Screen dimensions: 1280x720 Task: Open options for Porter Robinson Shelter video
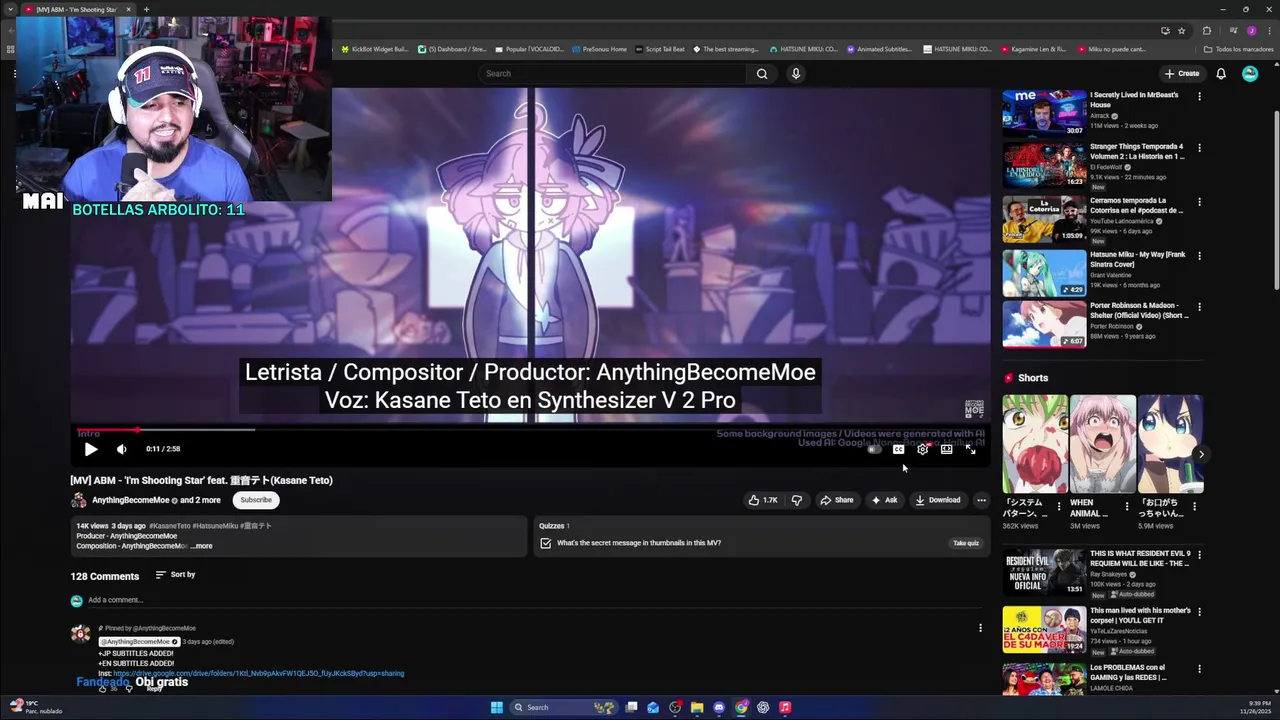[1199, 307]
